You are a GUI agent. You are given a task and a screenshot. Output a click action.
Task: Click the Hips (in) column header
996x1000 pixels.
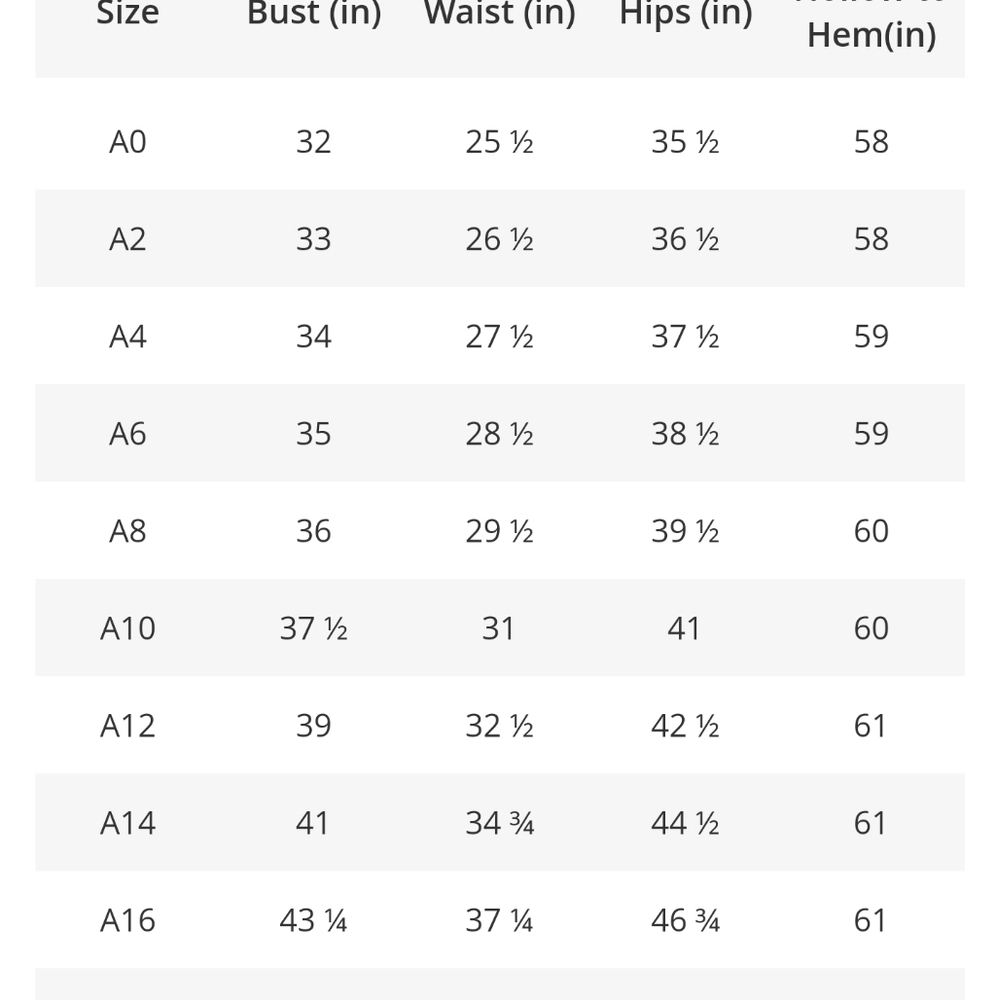pyautogui.click(x=685, y=14)
